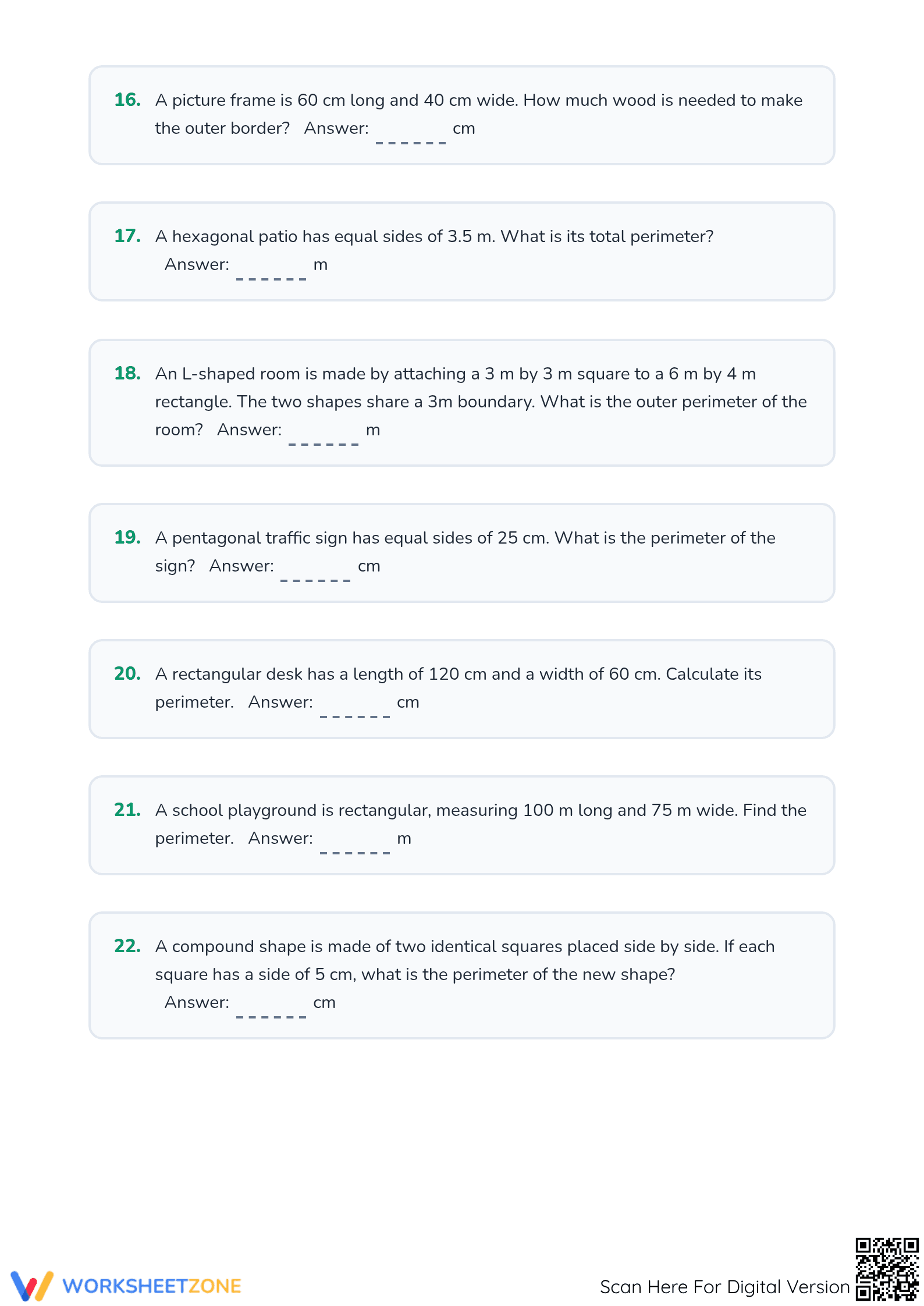Click 'Scan Here For Digital Version' text
Viewport: 924px width, 1306px height.
click(724, 1287)
